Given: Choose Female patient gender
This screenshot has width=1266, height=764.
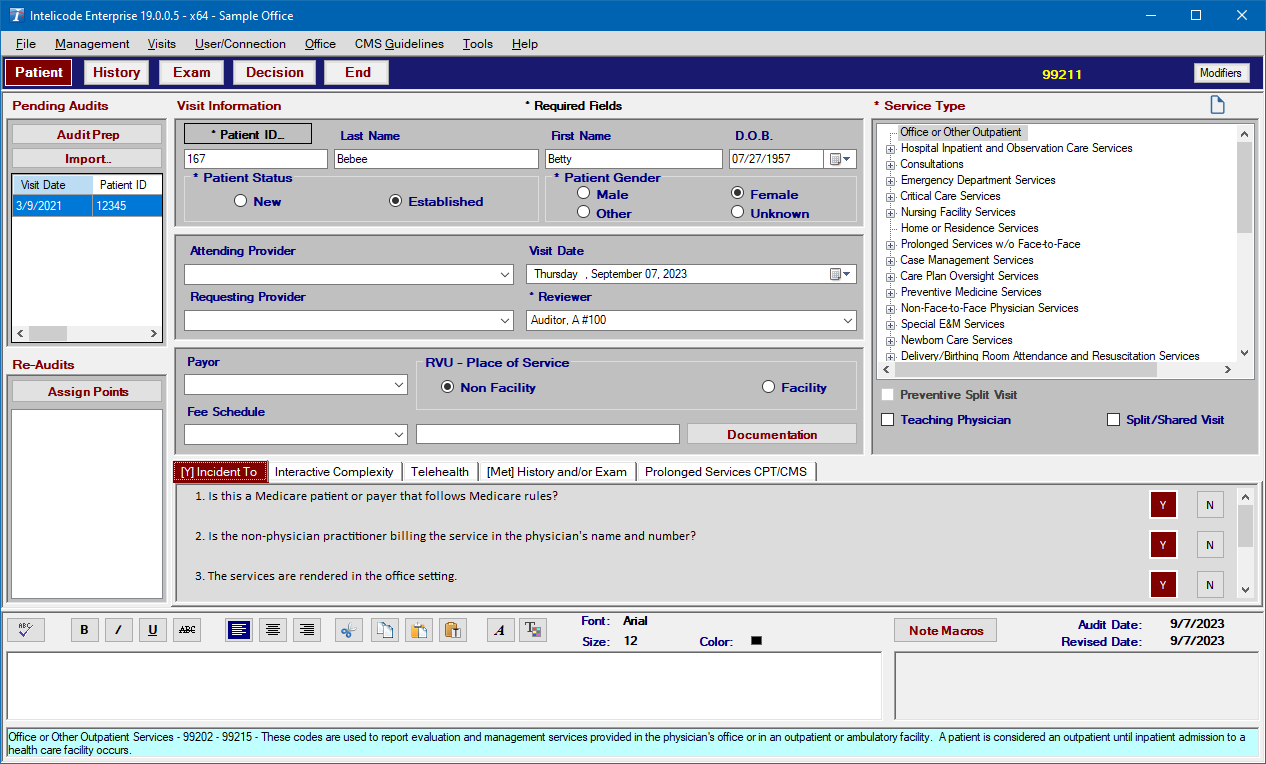Looking at the screenshot, I should [x=738, y=194].
